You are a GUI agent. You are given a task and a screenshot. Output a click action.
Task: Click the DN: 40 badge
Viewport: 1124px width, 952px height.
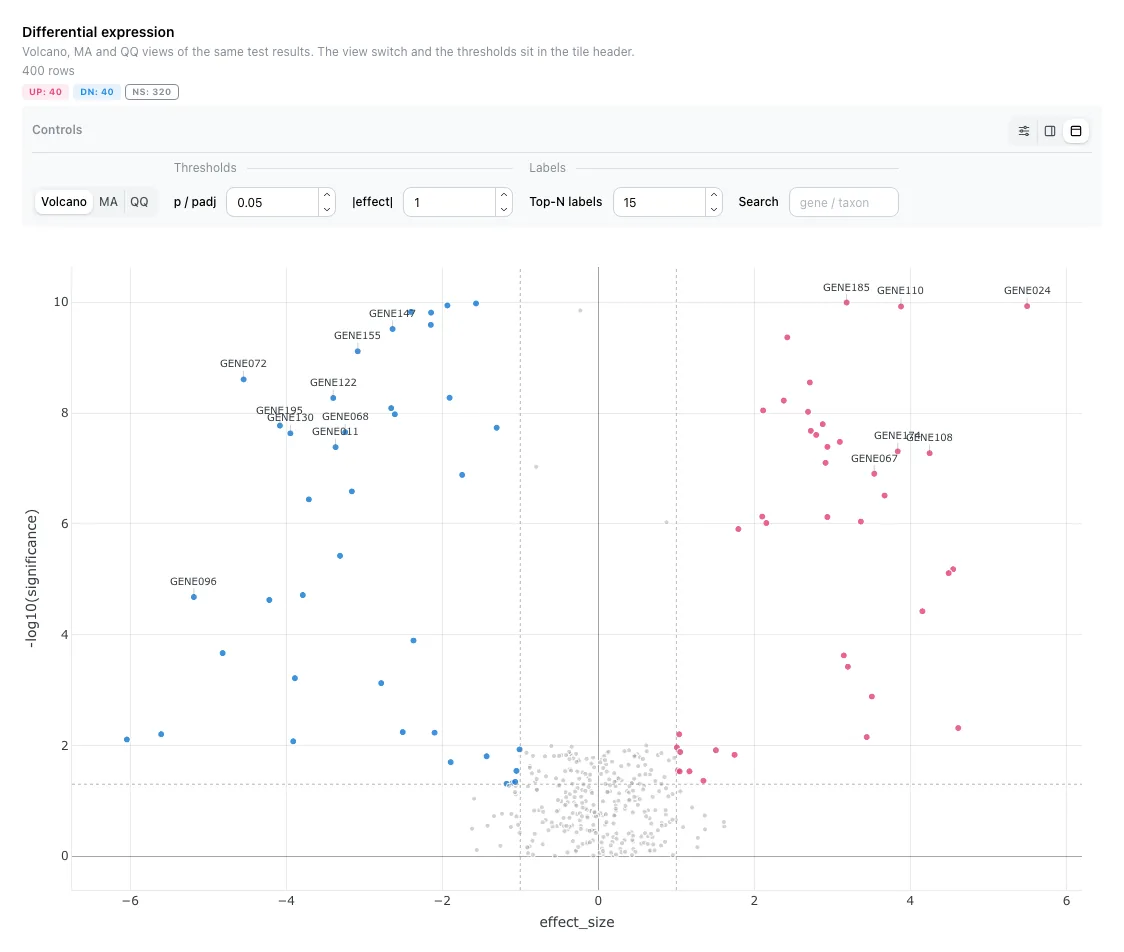click(x=97, y=92)
